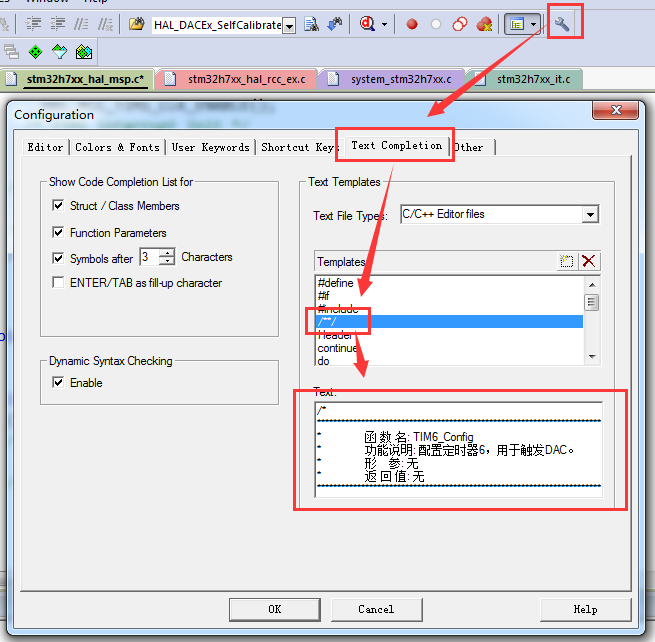Click the Select software packs icon
Viewport: 655px width, 642px height.
click(60, 52)
